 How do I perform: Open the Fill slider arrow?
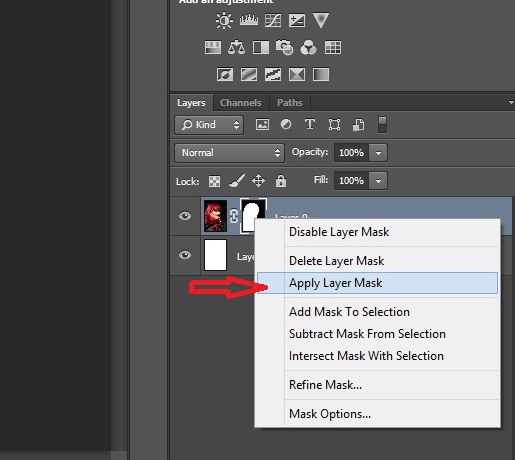click(378, 181)
